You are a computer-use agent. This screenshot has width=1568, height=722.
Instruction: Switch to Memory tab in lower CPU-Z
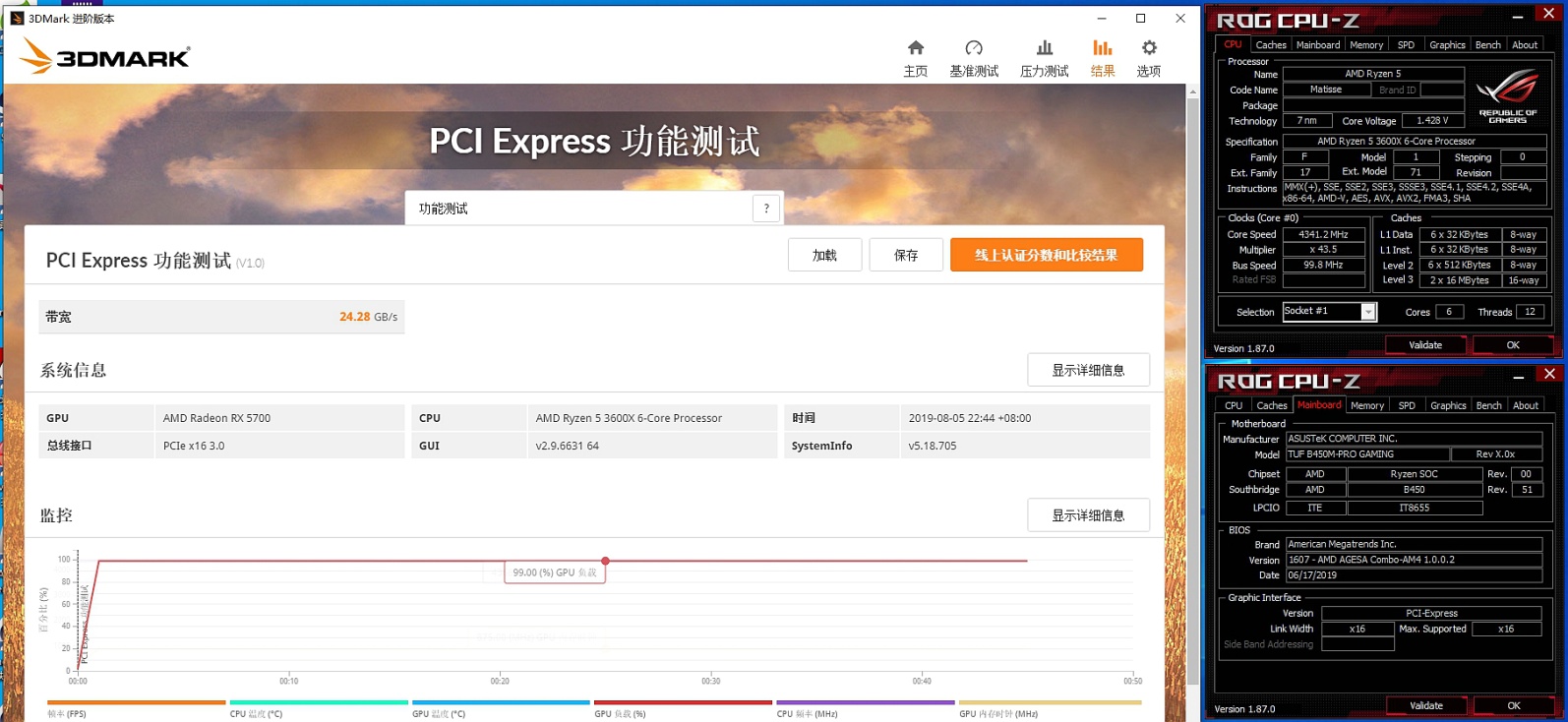click(x=1367, y=405)
